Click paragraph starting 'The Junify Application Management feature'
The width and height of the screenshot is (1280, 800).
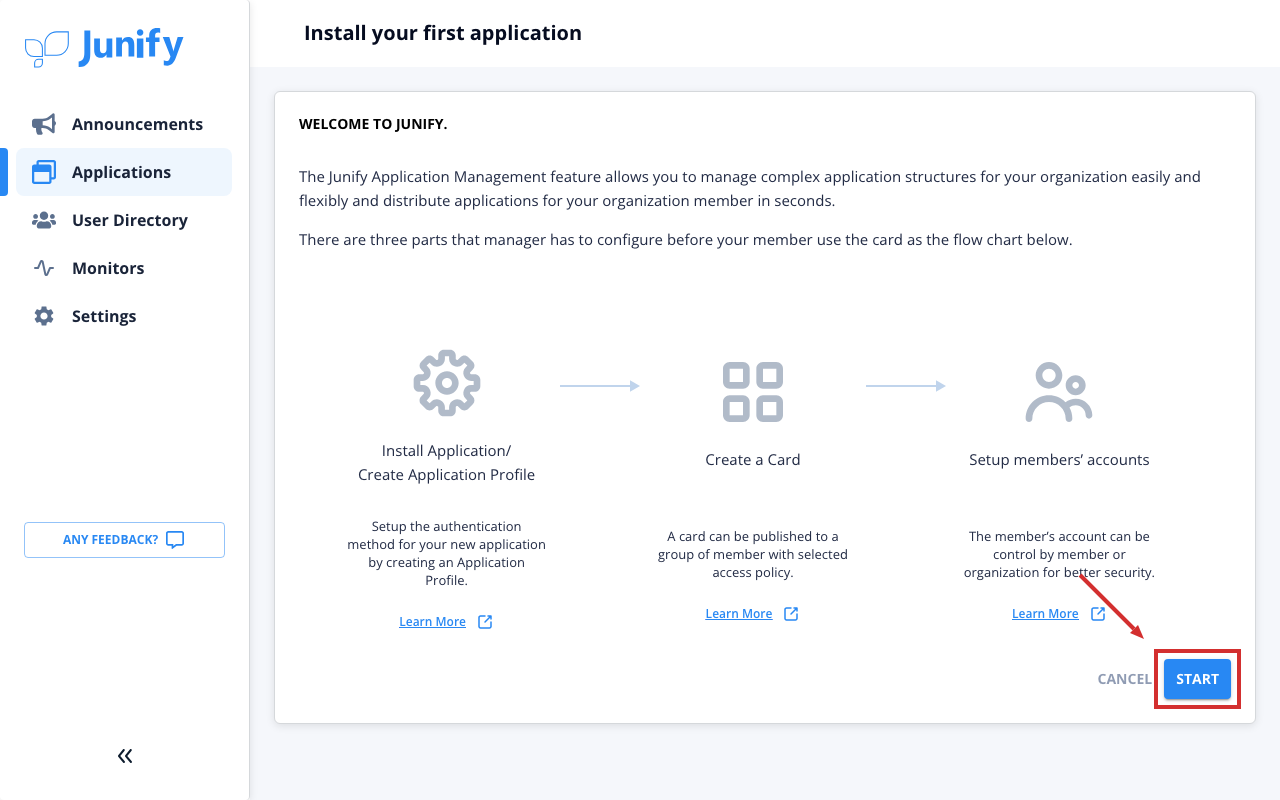coord(750,188)
